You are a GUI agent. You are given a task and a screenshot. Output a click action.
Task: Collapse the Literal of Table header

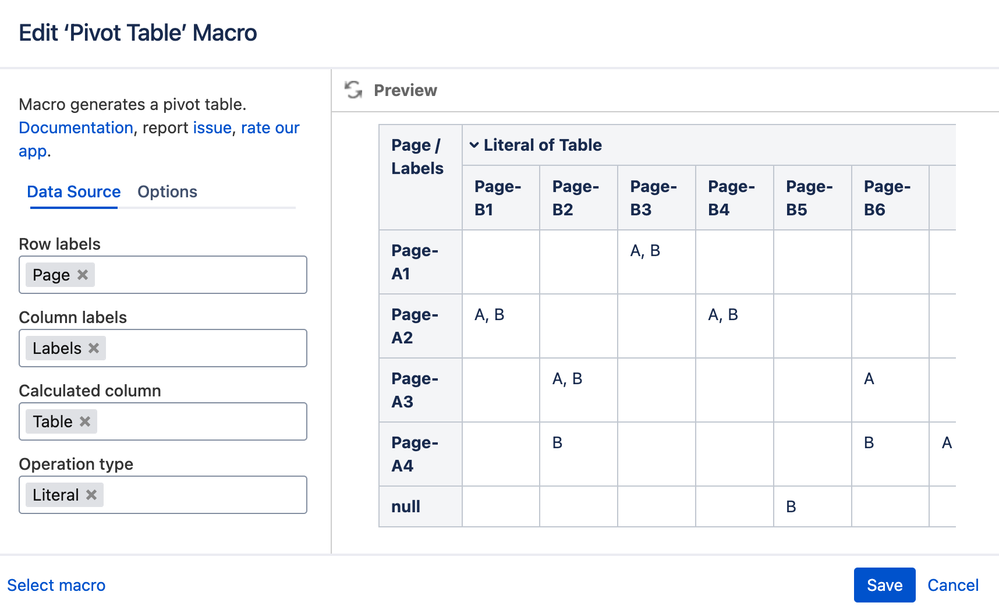point(474,146)
